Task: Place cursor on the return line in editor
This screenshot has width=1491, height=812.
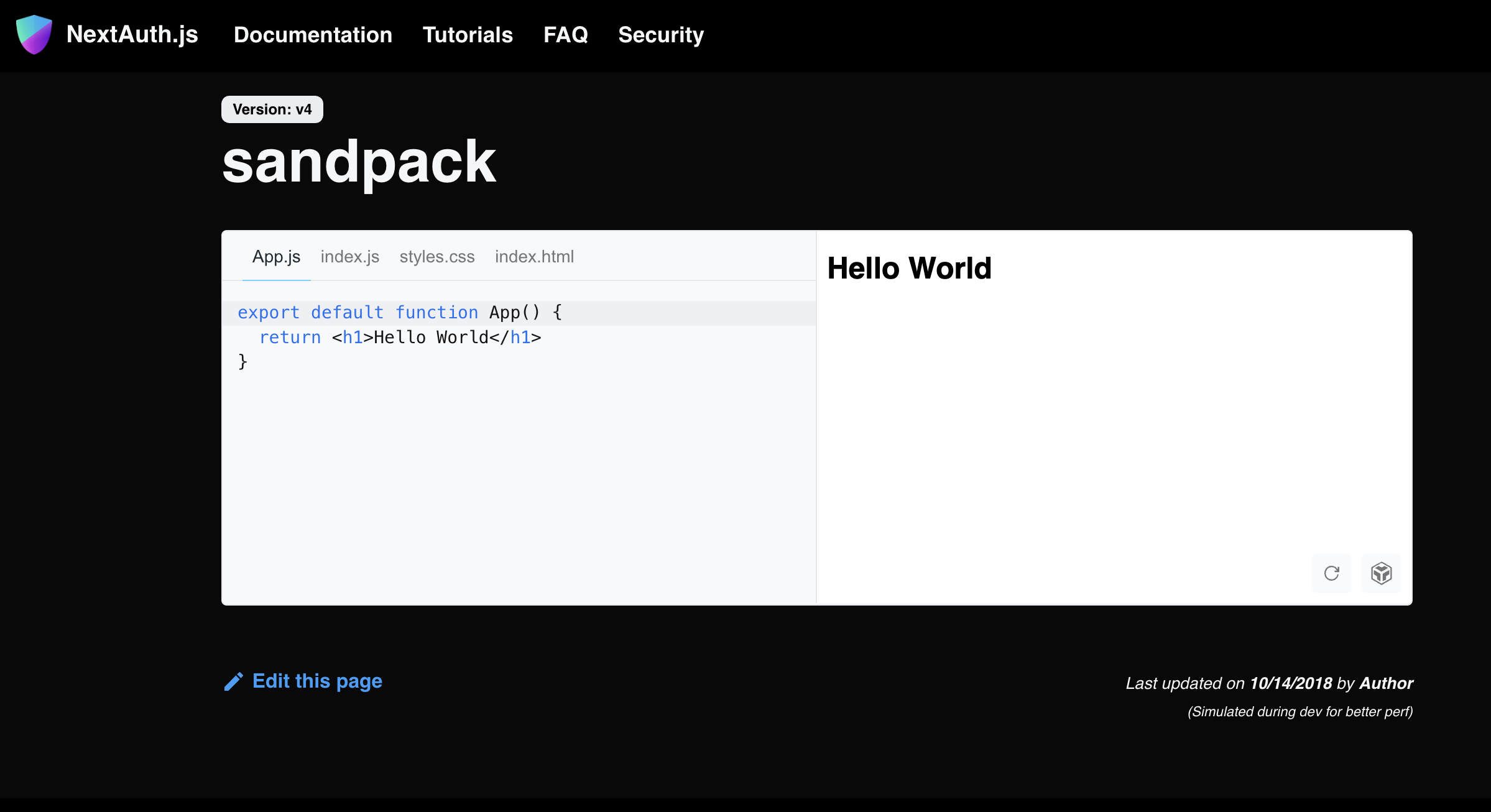Action: pyautogui.click(x=400, y=337)
